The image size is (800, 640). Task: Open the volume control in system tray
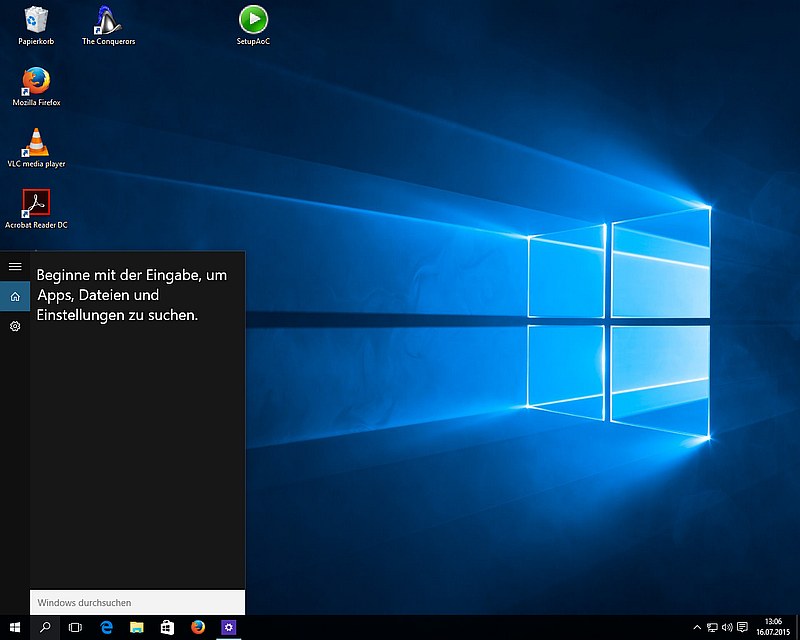coord(727,627)
